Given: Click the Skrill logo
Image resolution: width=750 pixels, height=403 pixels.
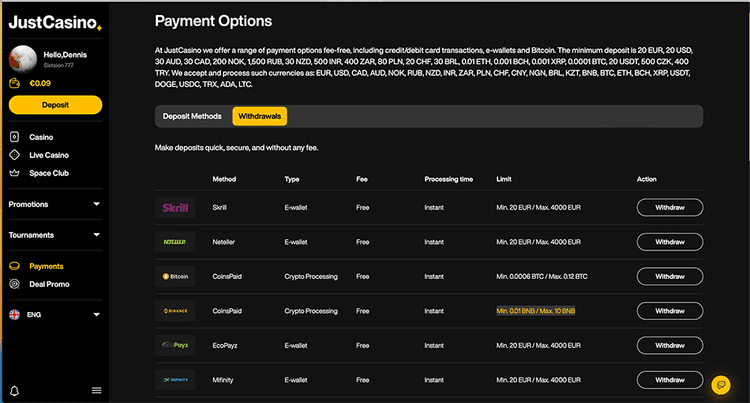Looking at the screenshot, I should point(175,207).
